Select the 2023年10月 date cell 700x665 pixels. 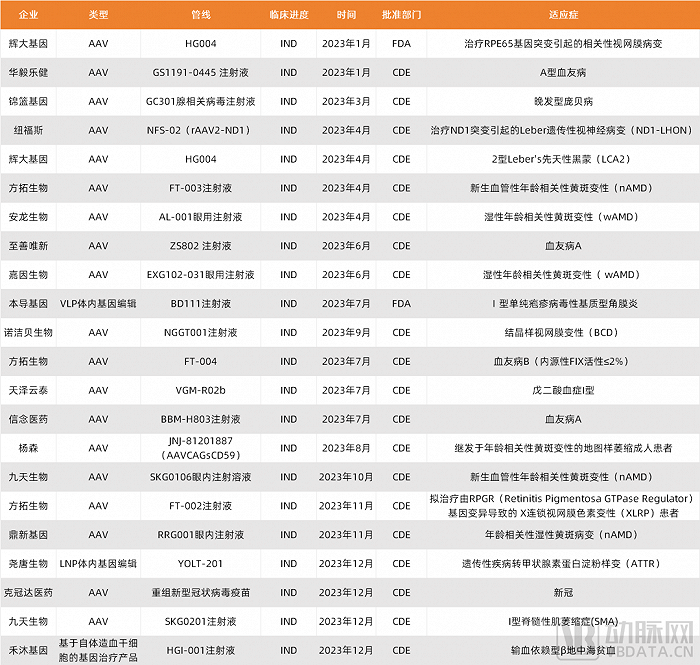coord(346,477)
